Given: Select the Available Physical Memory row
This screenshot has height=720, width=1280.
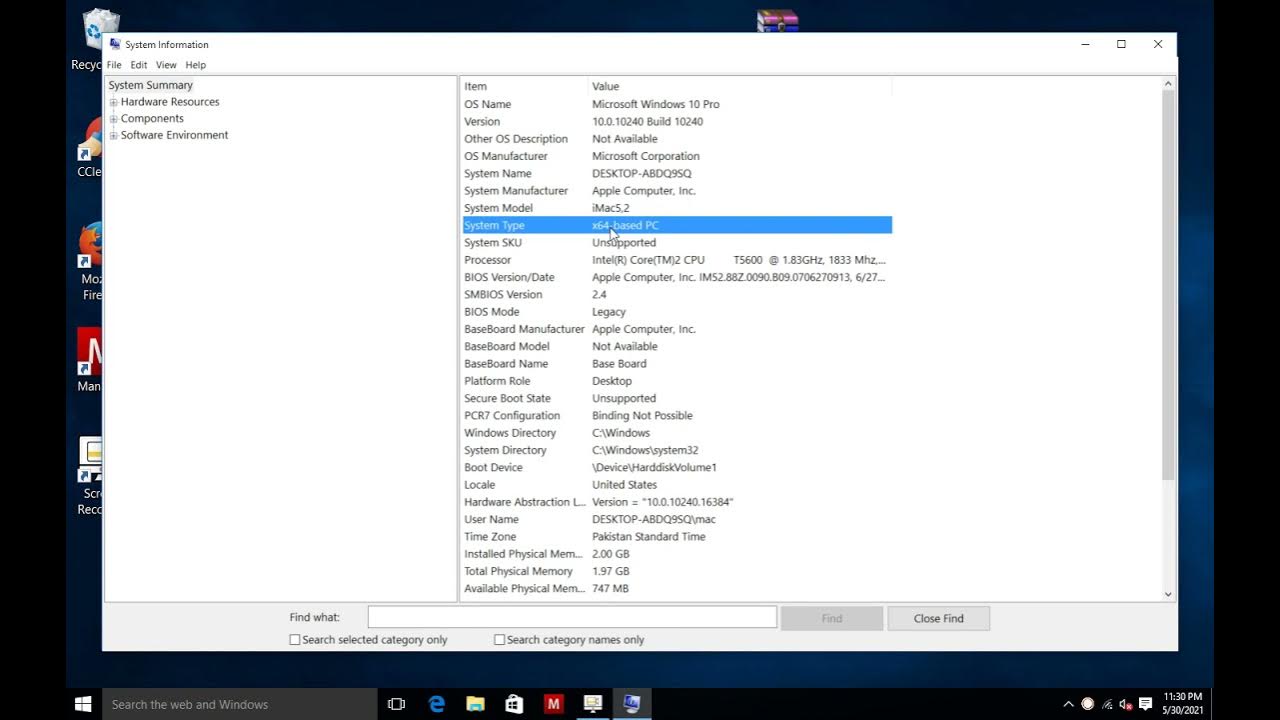Looking at the screenshot, I should click(677, 589).
